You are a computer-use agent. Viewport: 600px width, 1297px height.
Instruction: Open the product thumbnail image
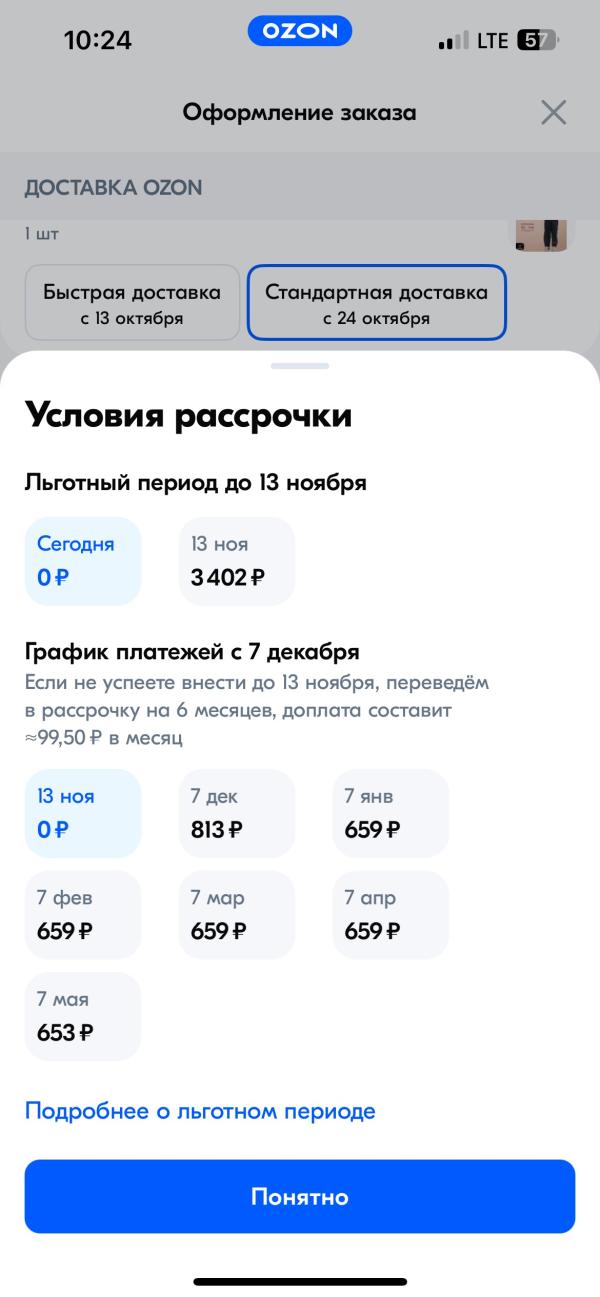click(x=541, y=235)
